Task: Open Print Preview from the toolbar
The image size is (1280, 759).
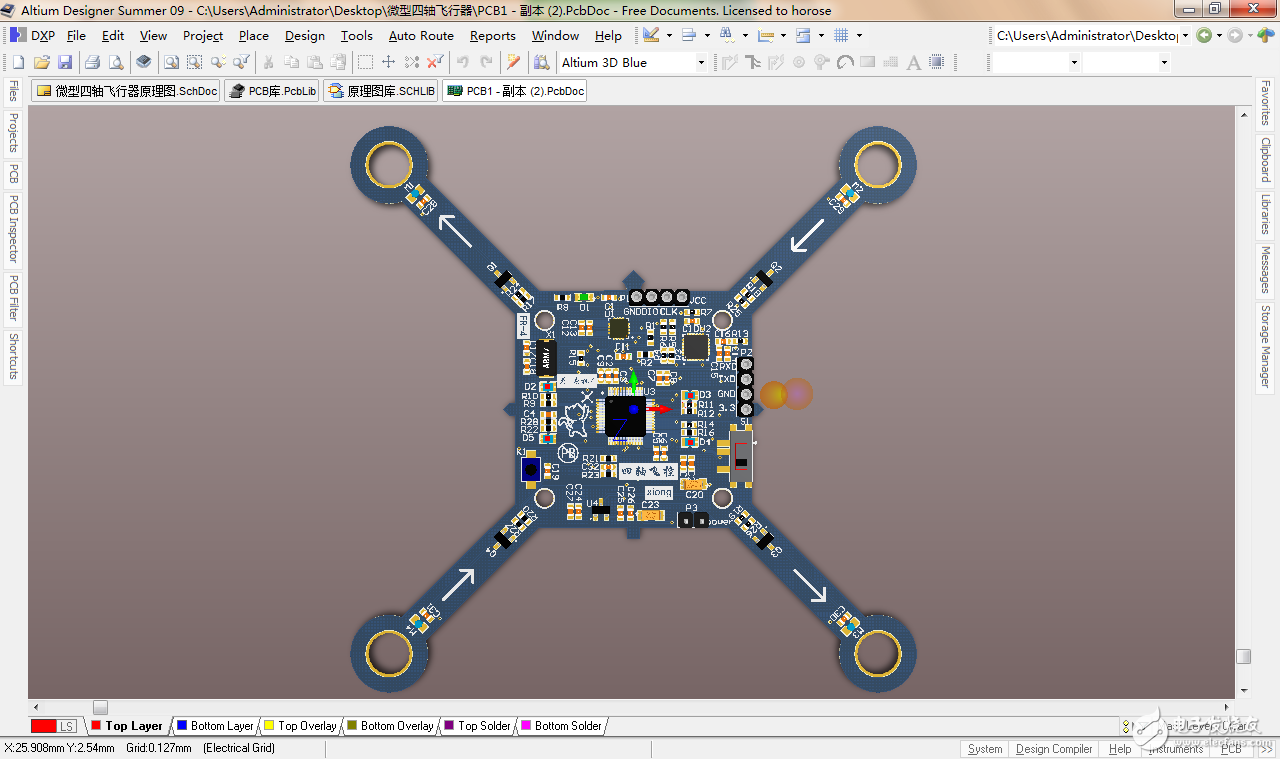Action: point(116,62)
